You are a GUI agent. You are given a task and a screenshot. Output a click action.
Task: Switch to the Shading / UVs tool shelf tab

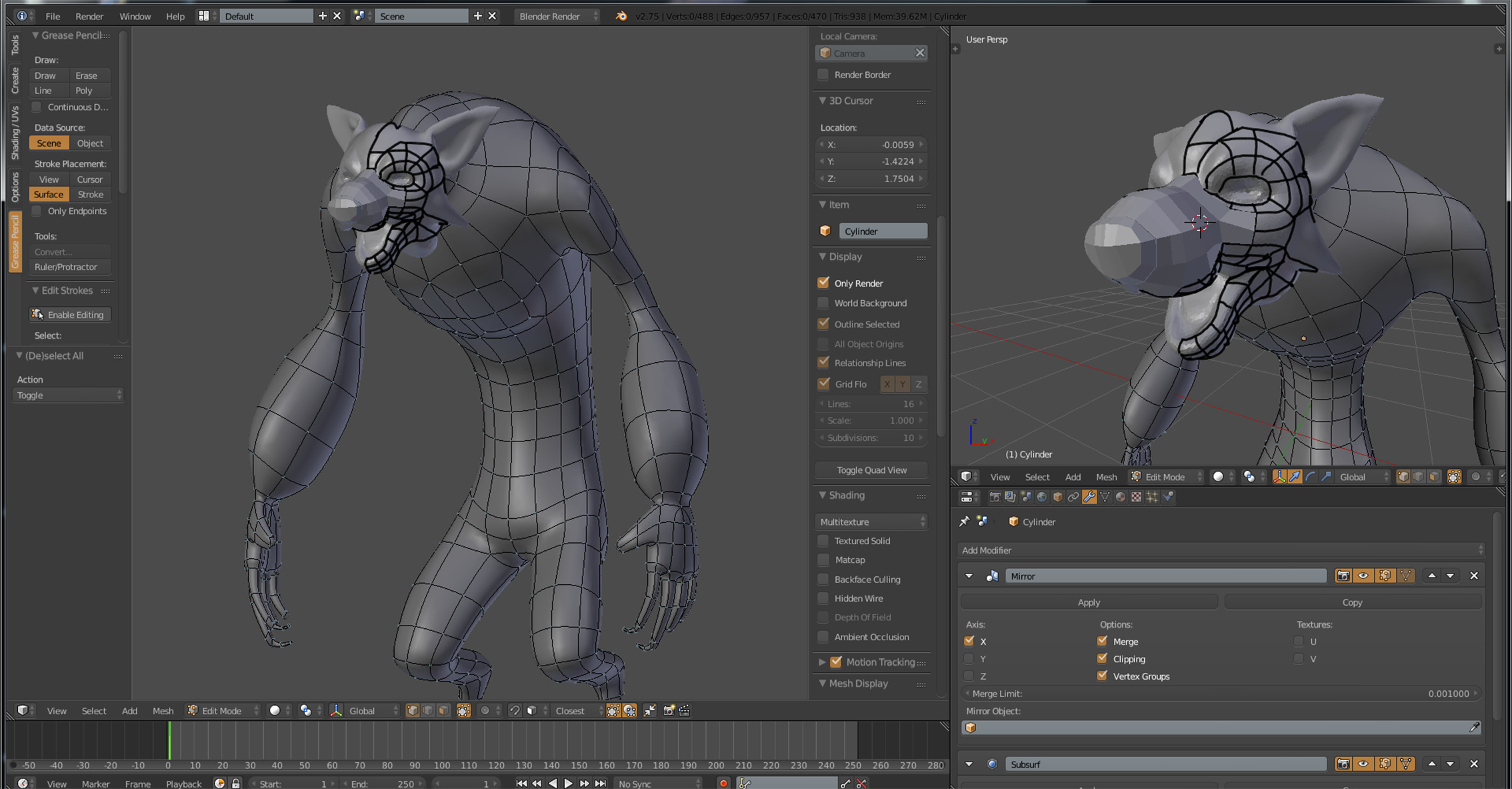[15, 133]
